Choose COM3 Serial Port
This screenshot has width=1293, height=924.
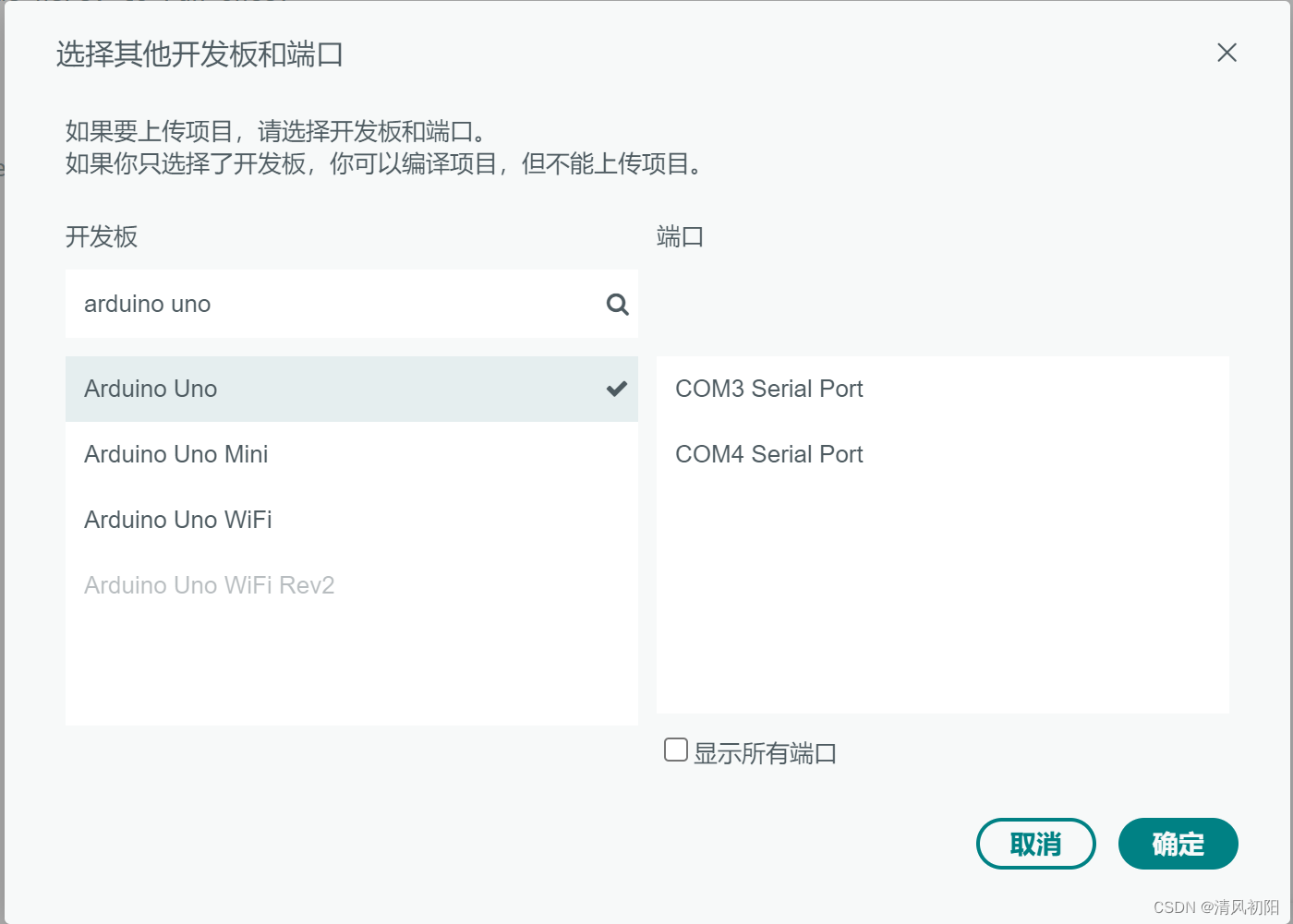769,389
